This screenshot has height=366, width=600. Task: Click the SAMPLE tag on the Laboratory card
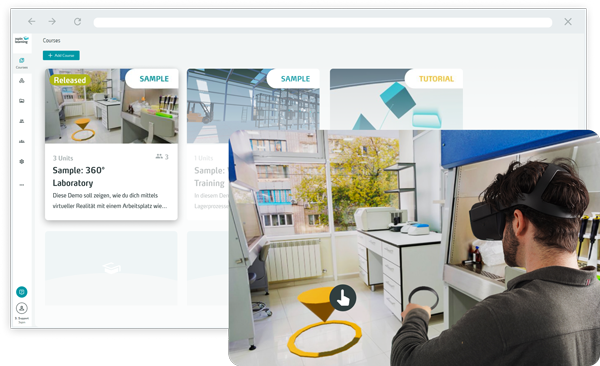point(154,79)
